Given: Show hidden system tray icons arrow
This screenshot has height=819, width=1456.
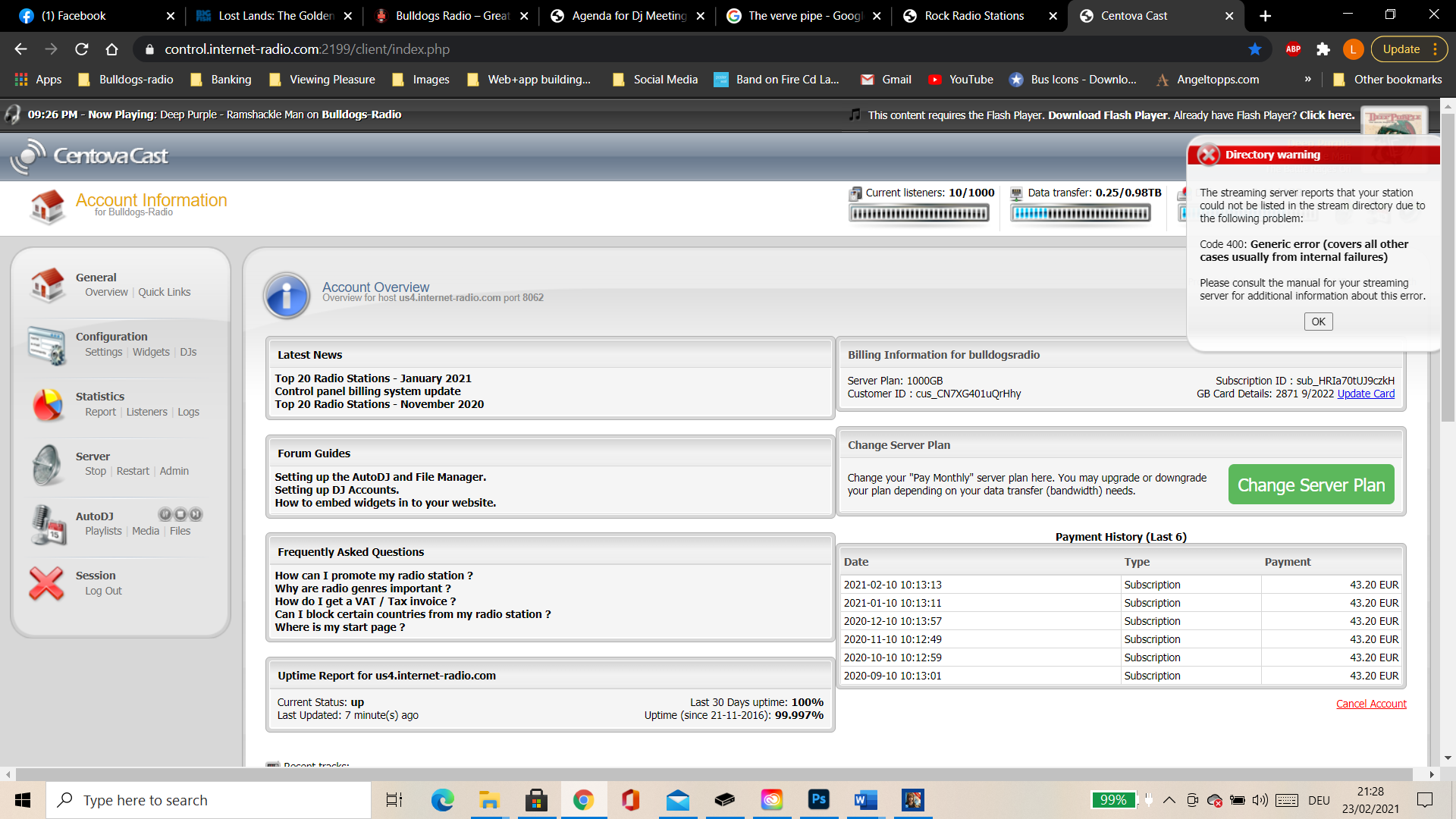Looking at the screenshot, I should (x=1169, y=800).
